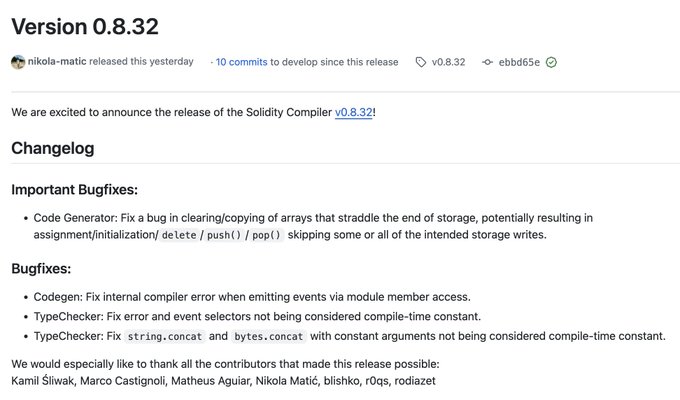This screenshot has width=680, height=400.
Task: Click the string.concat code snippet
Action: 169,336
